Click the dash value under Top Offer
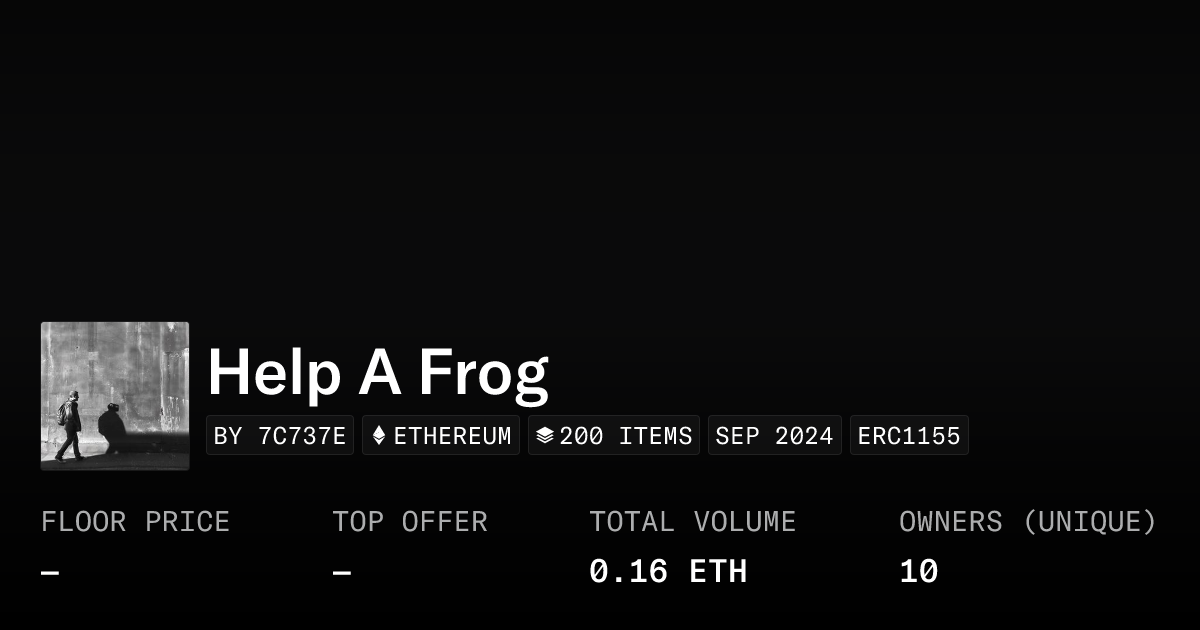1200x630 pixels. coord(342,573)
